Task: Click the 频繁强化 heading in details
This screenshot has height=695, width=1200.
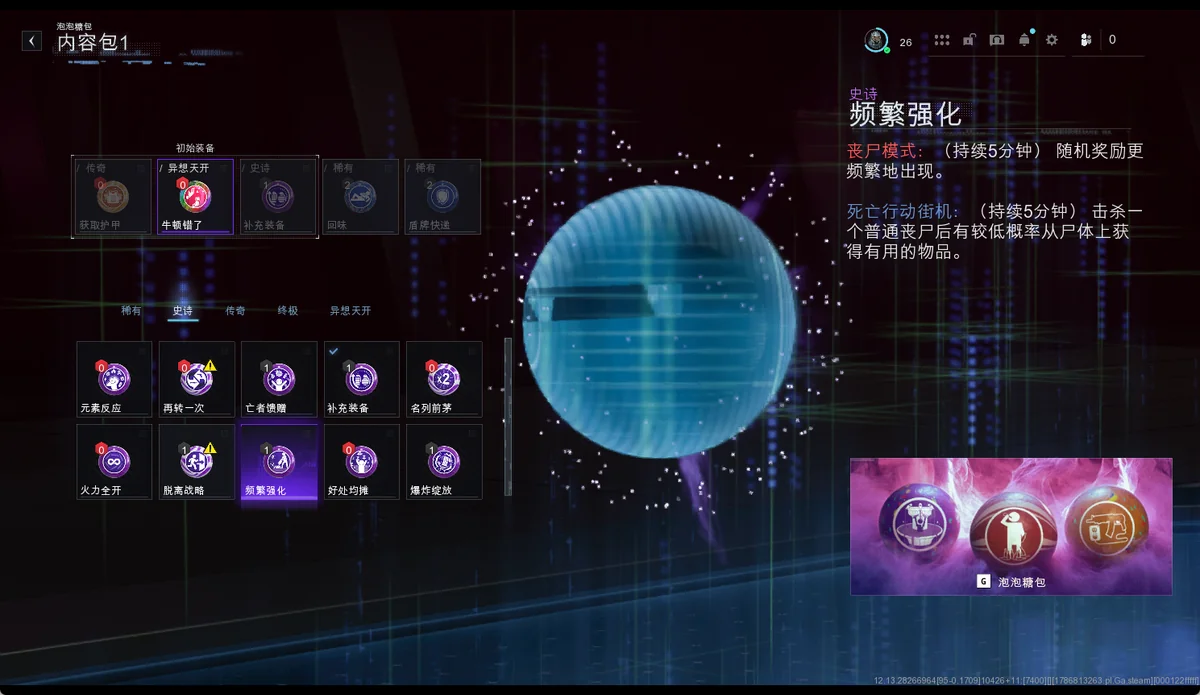Action: pyautogui.click(x=905, y=113)
